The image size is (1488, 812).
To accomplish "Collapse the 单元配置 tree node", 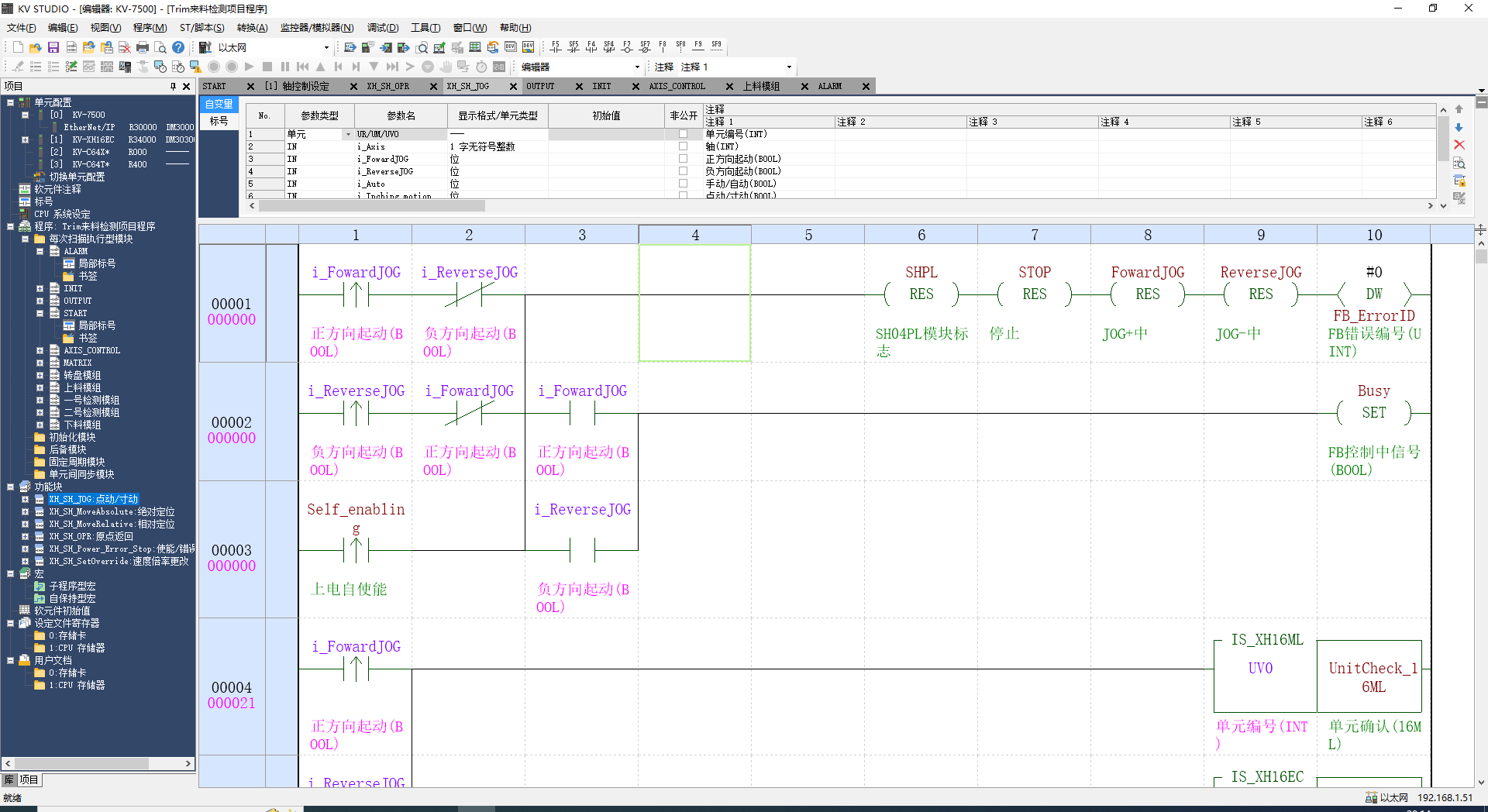I will 10,102.
